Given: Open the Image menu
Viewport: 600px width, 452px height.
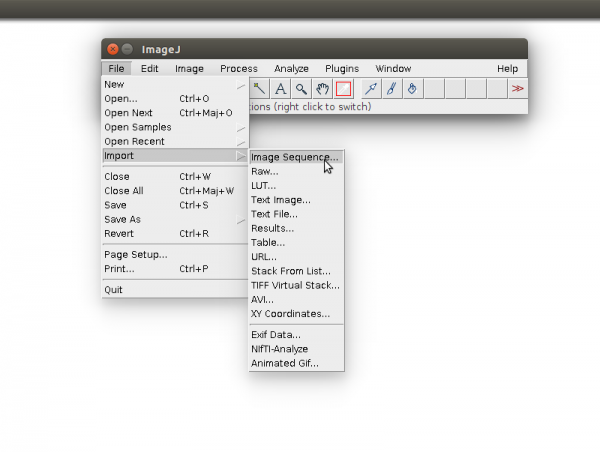Looking at the screenshot, I should (189, 69).
